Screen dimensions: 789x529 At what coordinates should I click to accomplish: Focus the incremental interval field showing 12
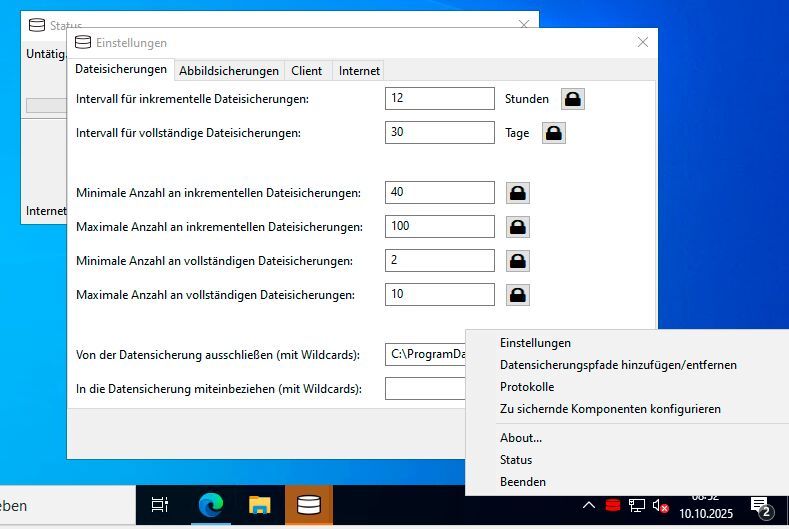click(x=440, y=99)
